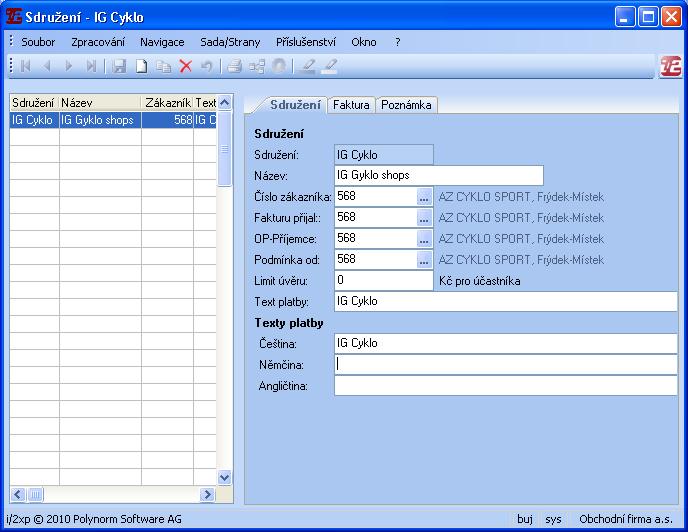The width and height of the screenshot is (688, 532).
Task: Open lookup button for OP-Příjemce
Action: tap(423, 239)
